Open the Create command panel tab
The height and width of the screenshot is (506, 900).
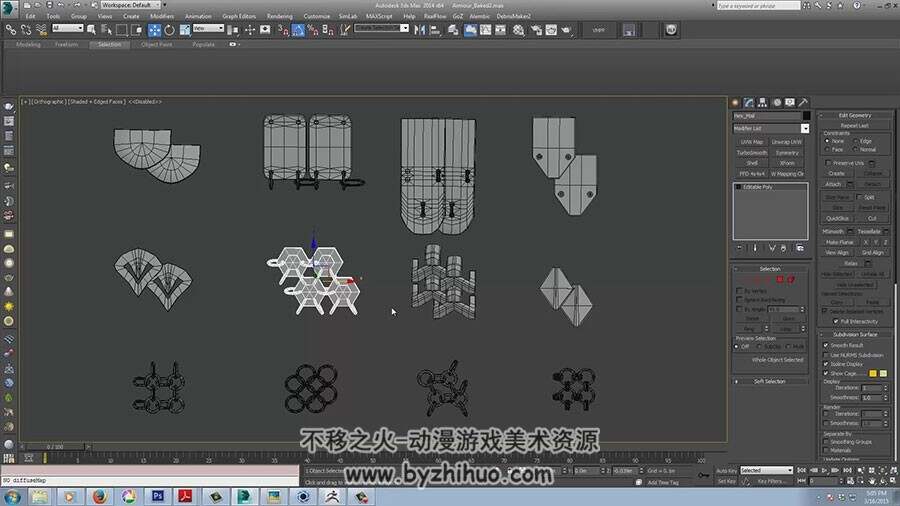pos(735,102)
